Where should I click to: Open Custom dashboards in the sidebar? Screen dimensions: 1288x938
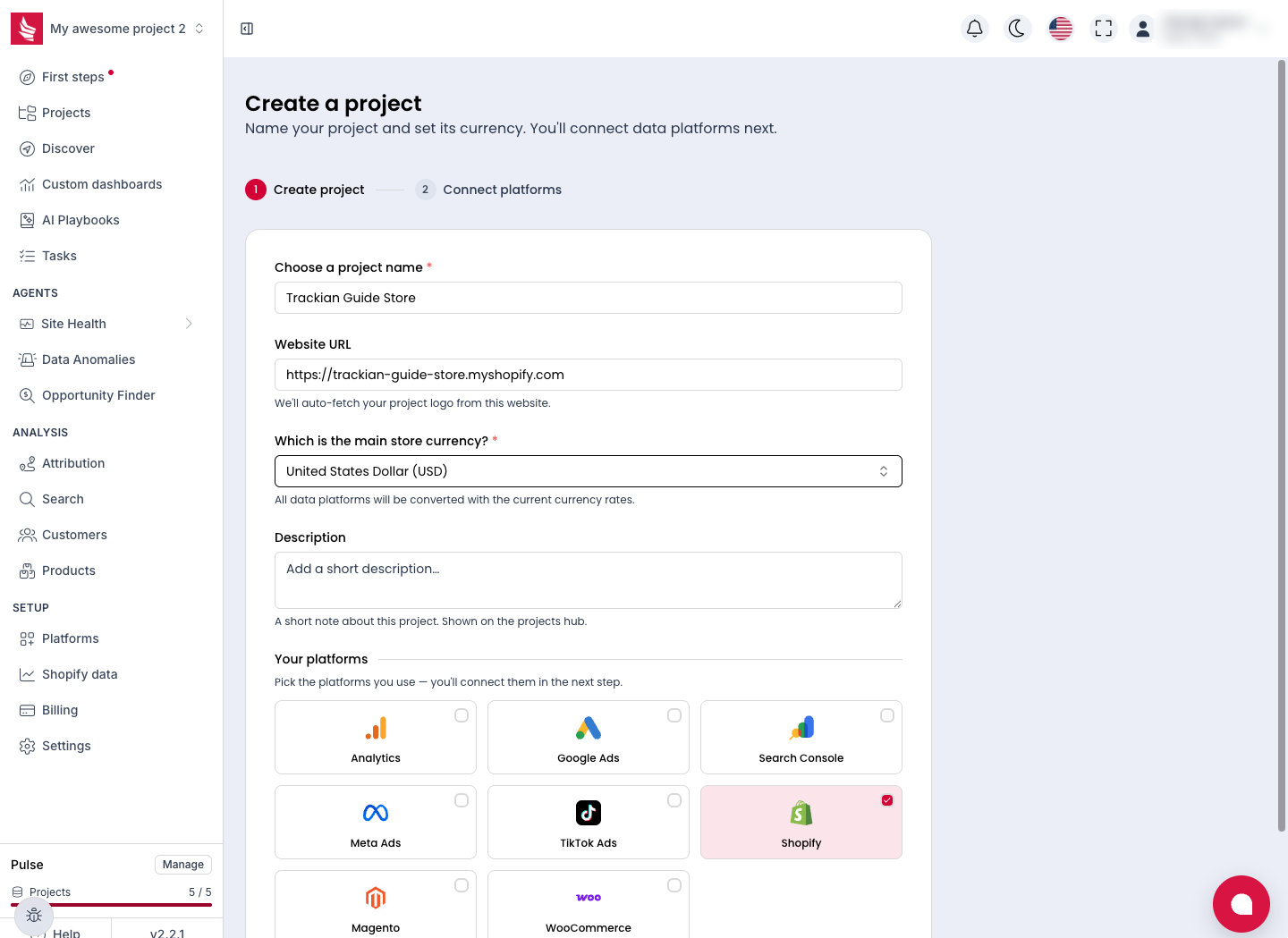tap(100, 184)
